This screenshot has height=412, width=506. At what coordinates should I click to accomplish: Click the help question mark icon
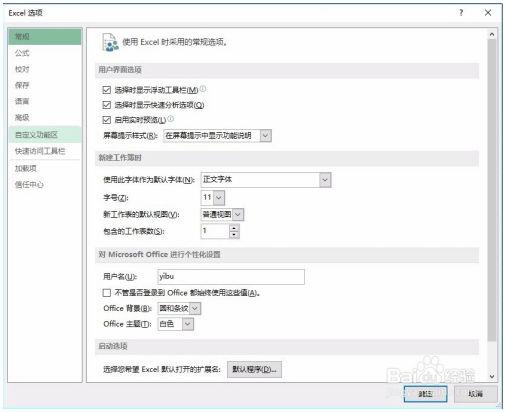(x=461, y=13)
